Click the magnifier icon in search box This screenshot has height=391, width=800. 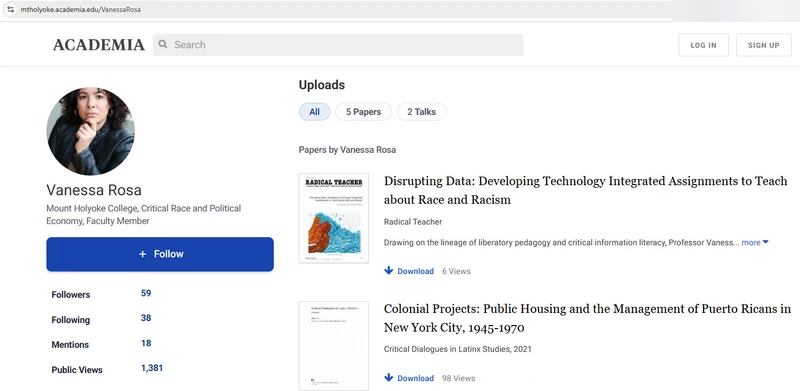coord(163,44)
